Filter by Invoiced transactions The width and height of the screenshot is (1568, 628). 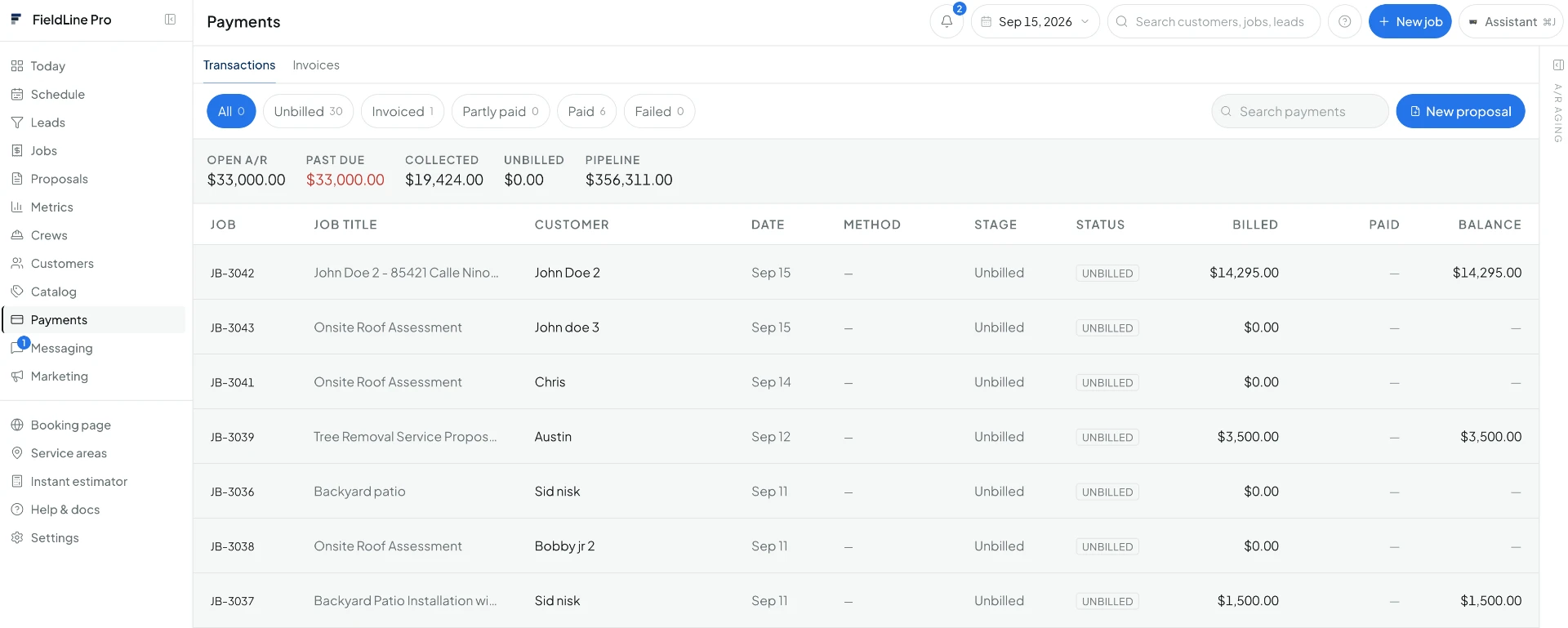403,111
